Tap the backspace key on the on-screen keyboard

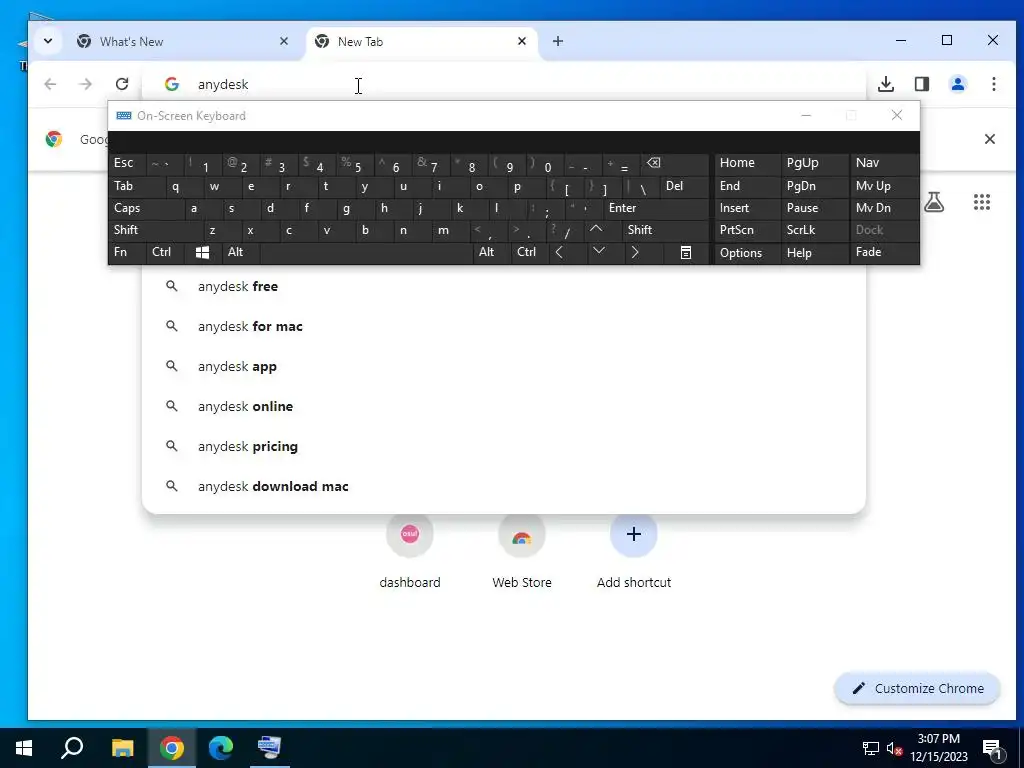[654, 163]
